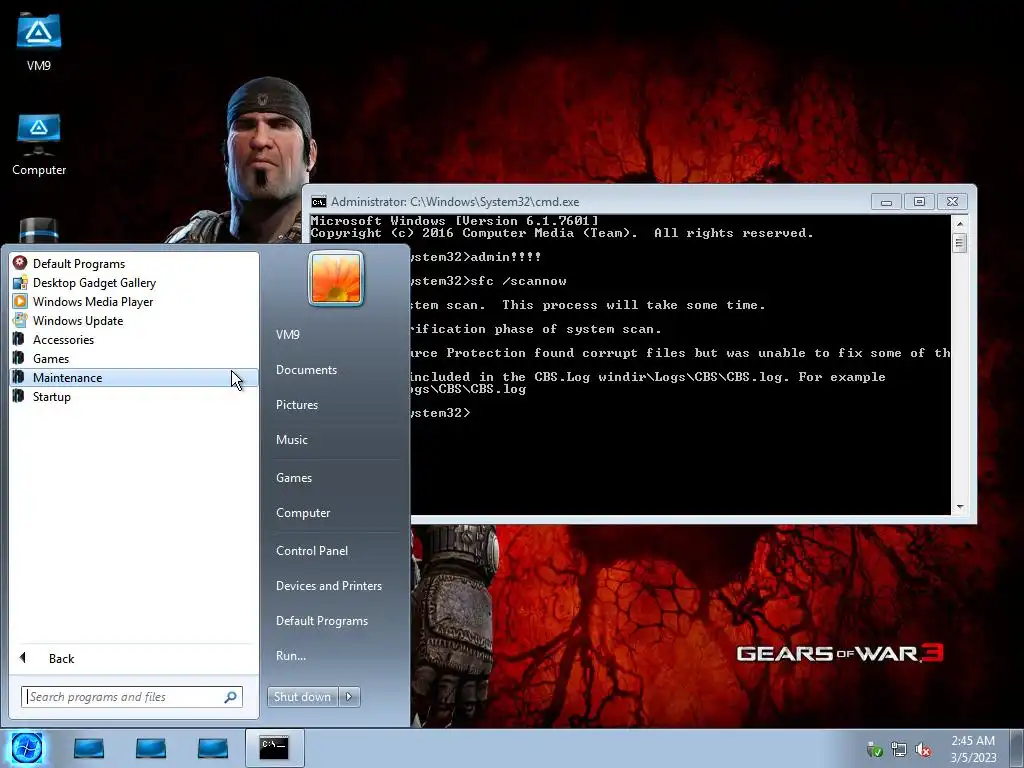The image size is (1024, 768).
Task: Expand the Accessories program folder
Action: (x=135, y=339)
